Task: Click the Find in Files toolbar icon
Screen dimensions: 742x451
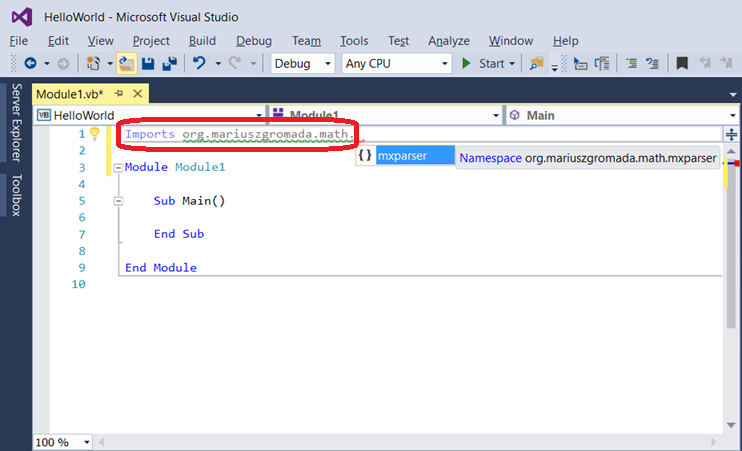Action: coord(536,63)
